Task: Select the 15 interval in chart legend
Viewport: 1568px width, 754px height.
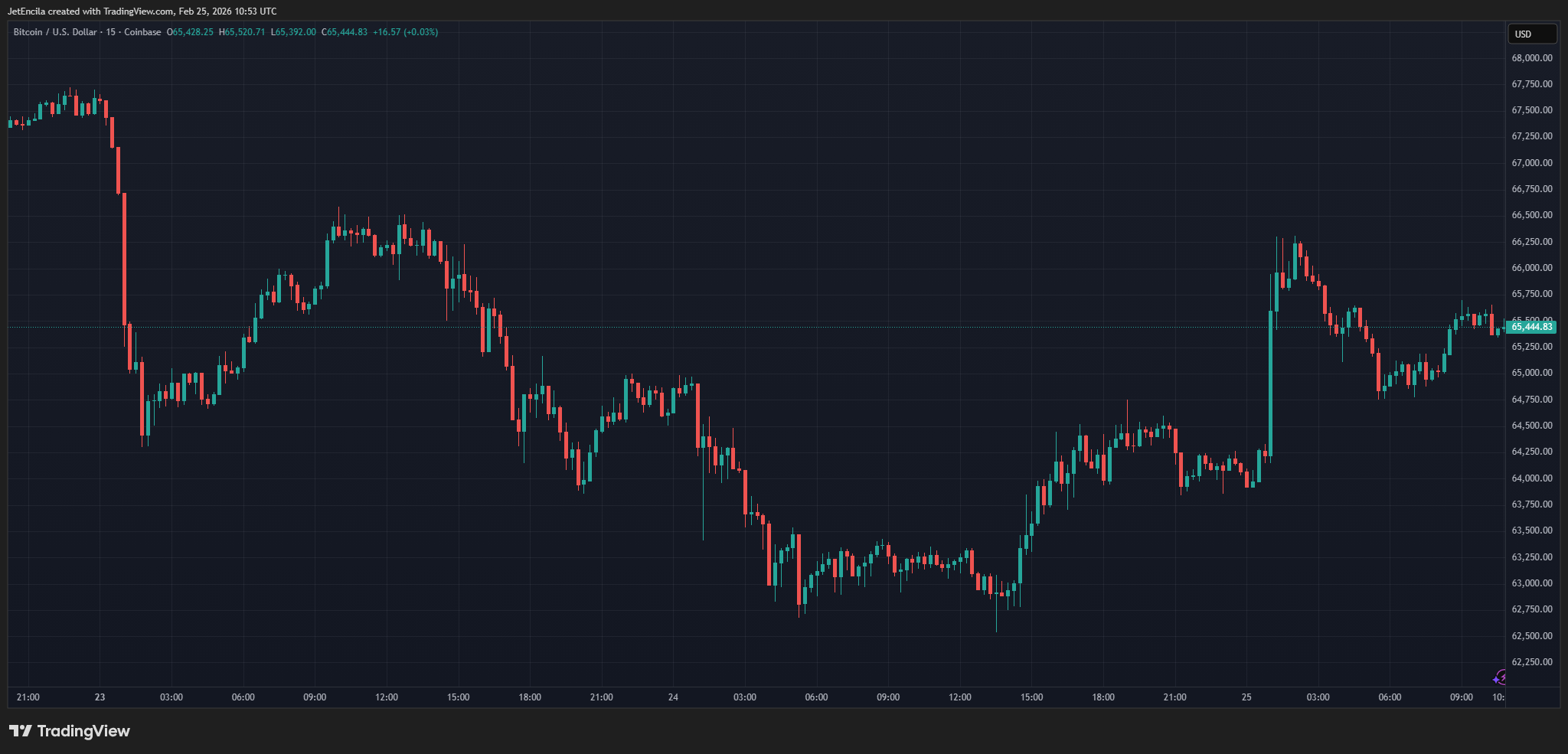Action: click(111, 32)
